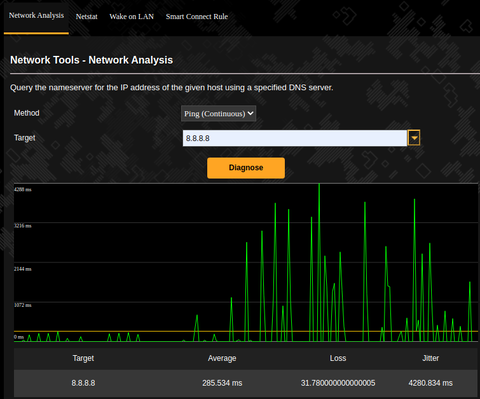The height and width of the screenshot is (399, 480).
Task: Select the 8.8.8.8 result cell
Action: (83, 383)
